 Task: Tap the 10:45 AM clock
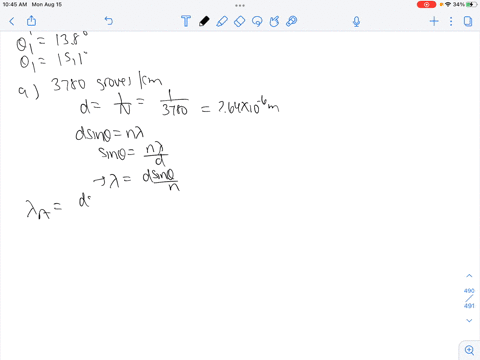(x=15, y=4)
